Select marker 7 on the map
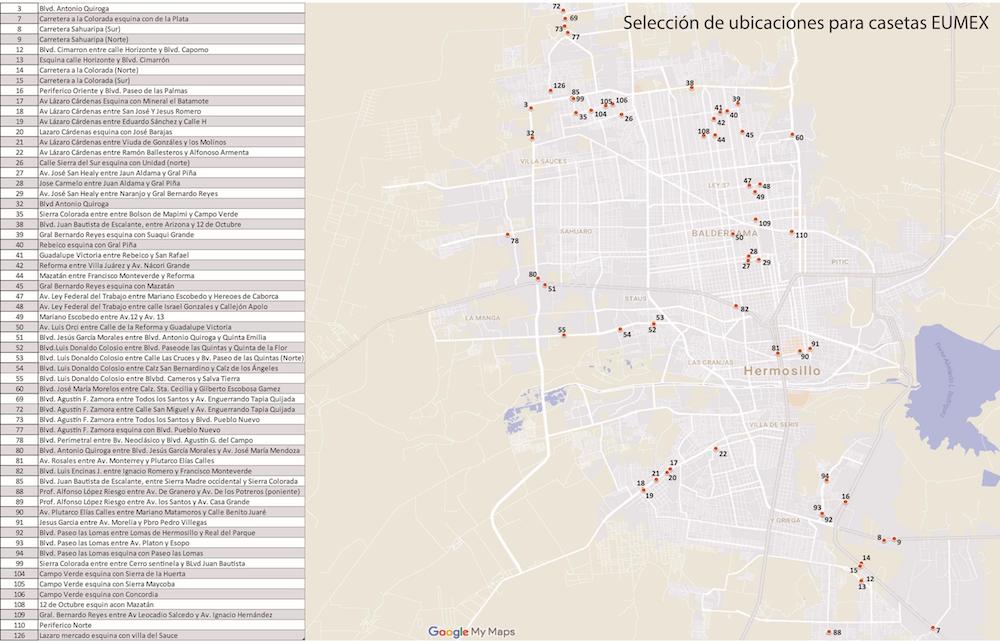Viewport: 1000px width, 641px height. click(930, 628)
